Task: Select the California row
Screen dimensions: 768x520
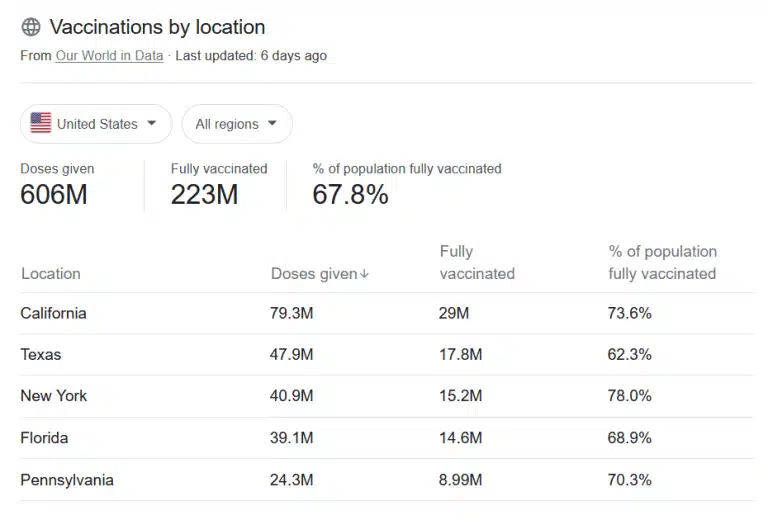Action: 387,313
